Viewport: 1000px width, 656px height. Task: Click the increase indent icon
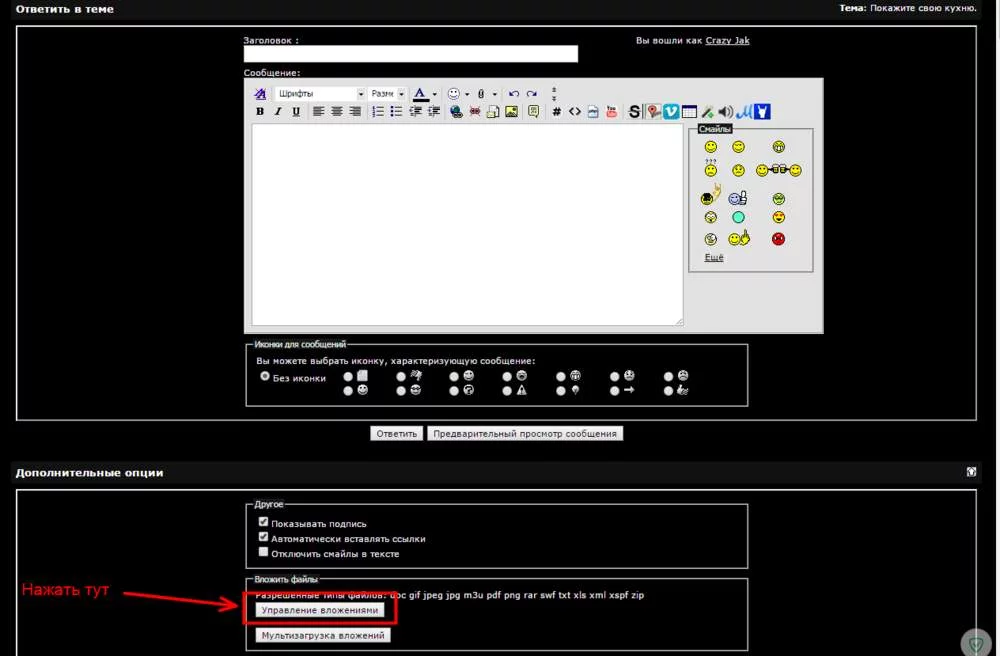tap(434, 112)
